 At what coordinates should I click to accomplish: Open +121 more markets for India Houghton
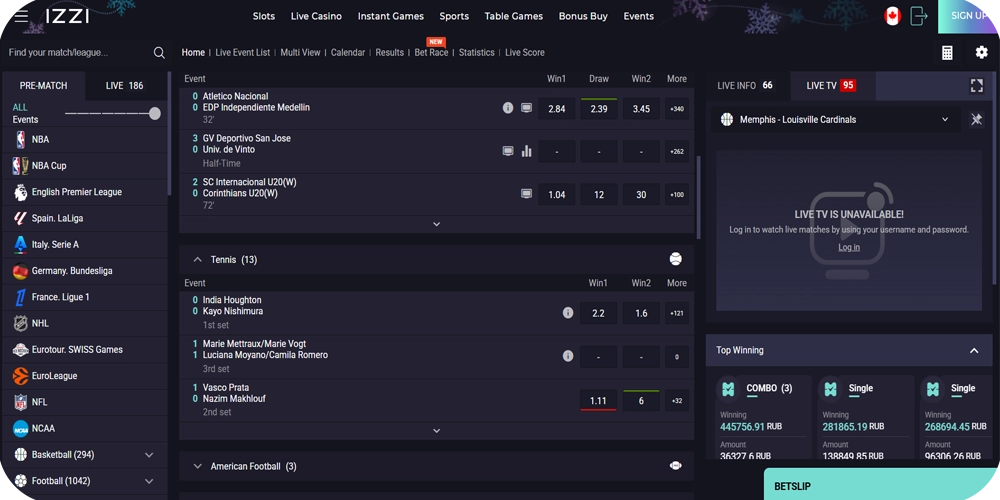pos(677,313)
